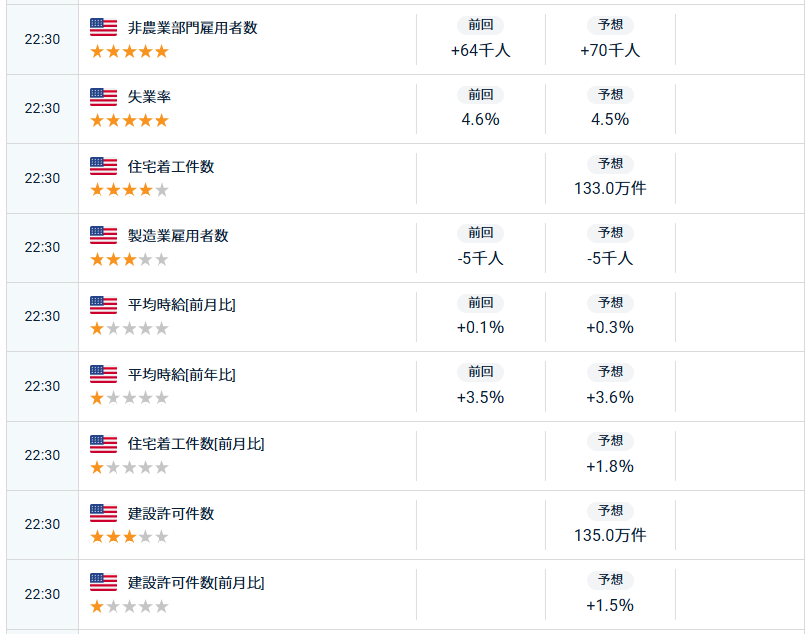Click US flag icon beside 非農業部門雇用者数
This screenshot has width=808, height=634.
tap(103, 27)
